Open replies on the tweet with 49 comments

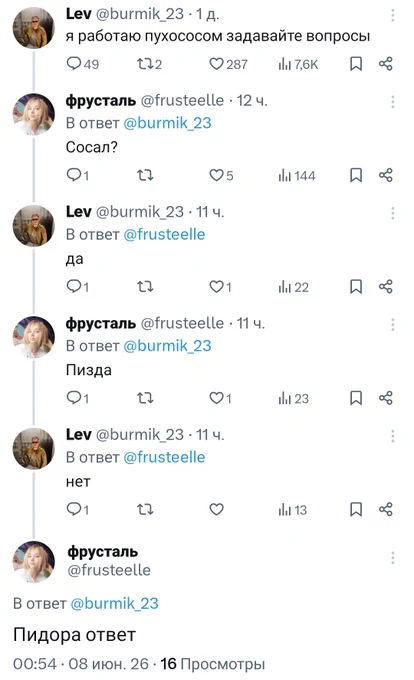(x=82, y=64)
